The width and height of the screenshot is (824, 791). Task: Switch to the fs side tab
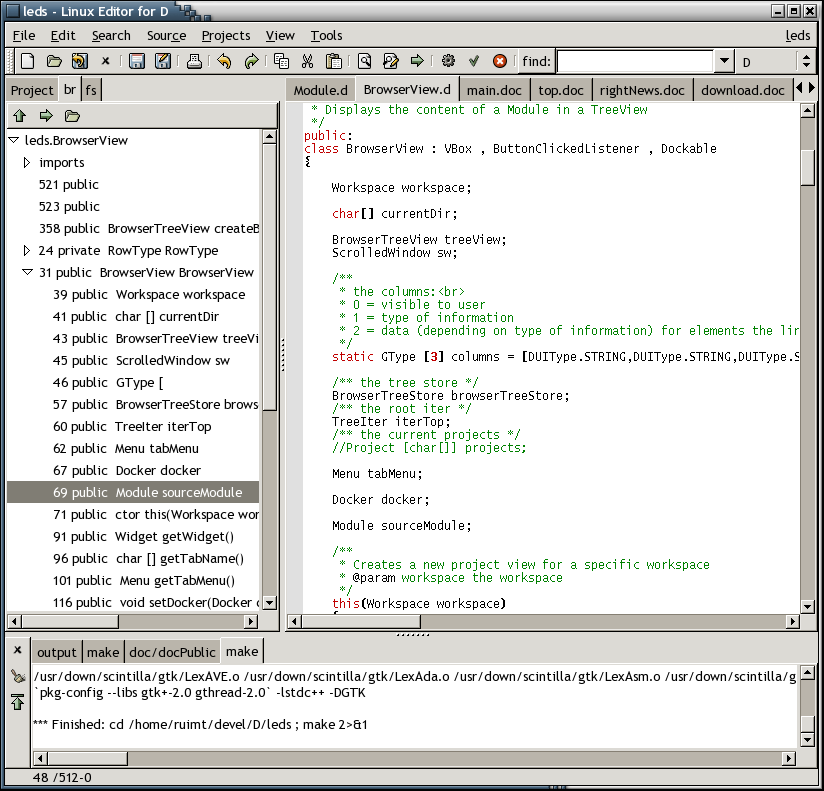(91, 90)
